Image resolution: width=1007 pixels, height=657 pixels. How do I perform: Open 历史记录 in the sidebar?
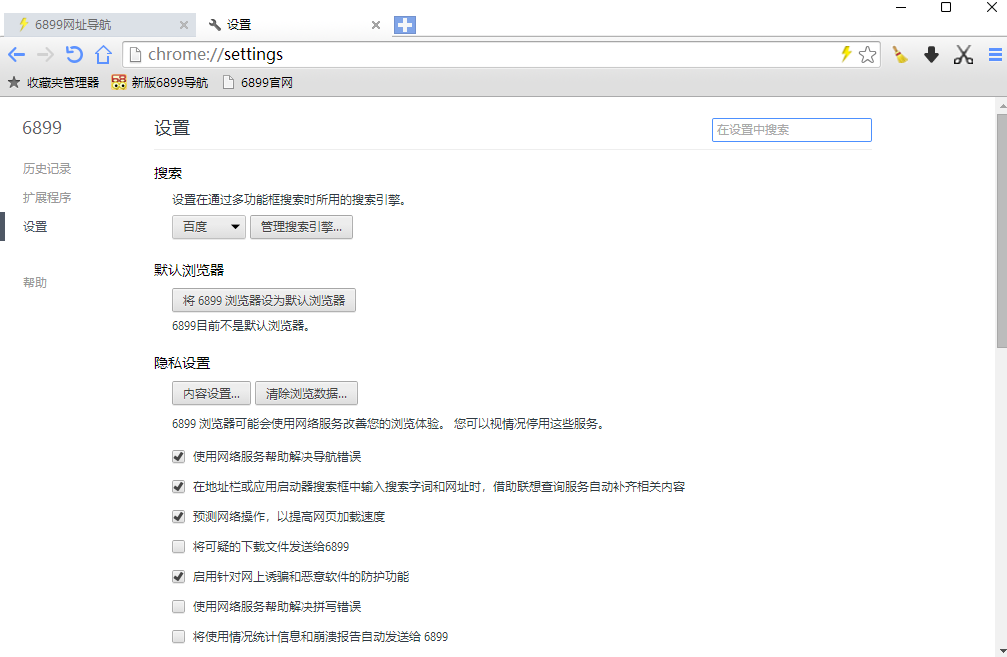click(x=47, y=169)
